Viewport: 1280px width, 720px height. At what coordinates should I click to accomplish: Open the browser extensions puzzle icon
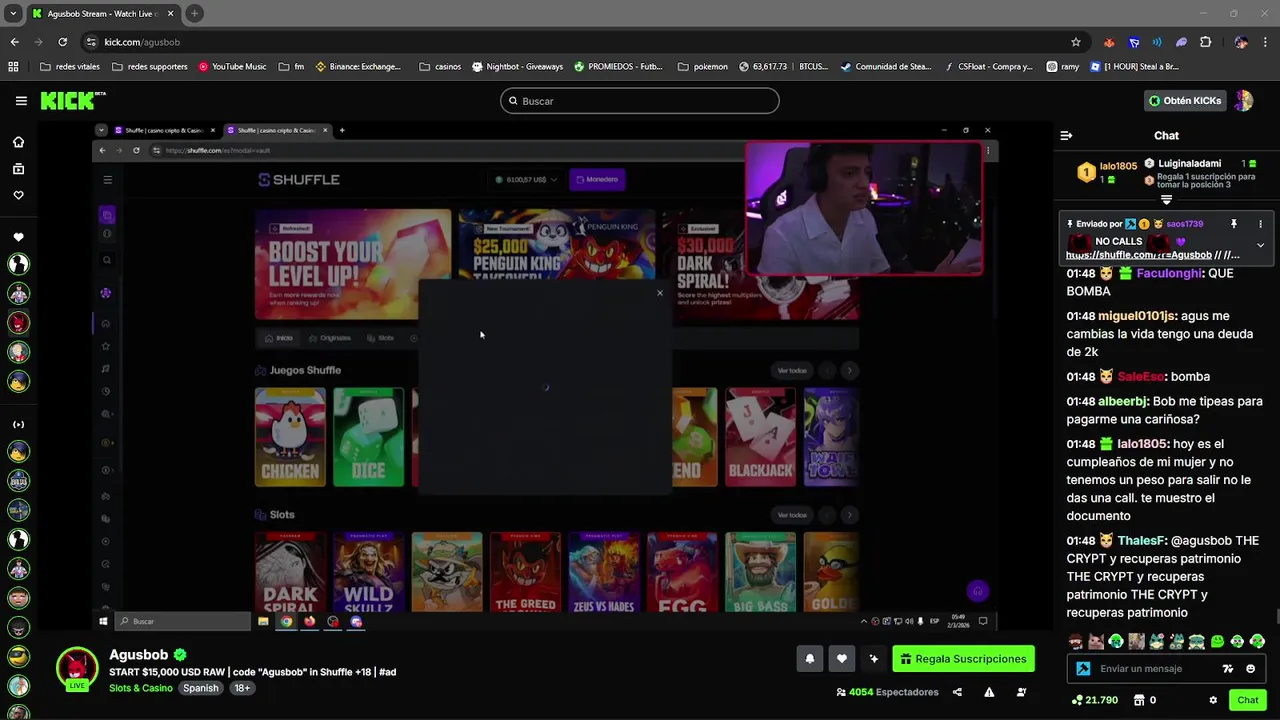tap(1205, 42)
